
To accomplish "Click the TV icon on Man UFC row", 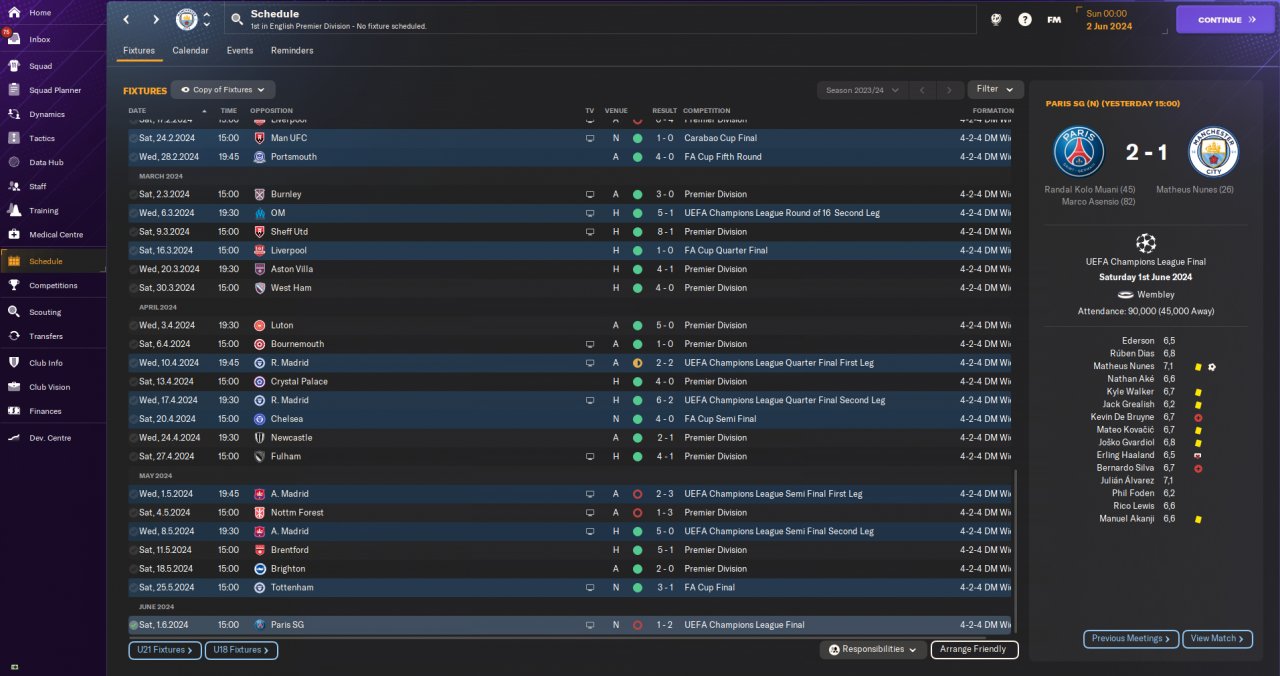I will (590, 138).
